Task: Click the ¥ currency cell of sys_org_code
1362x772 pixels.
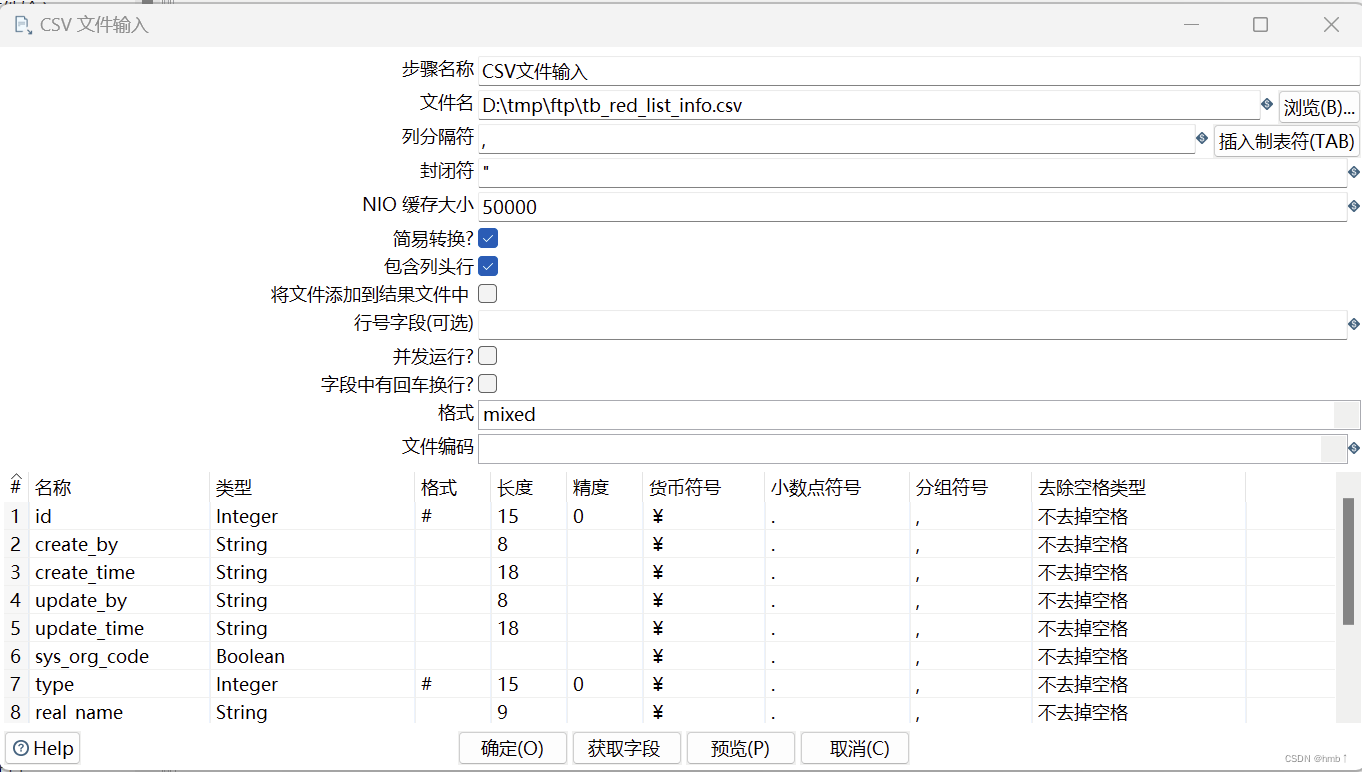Action: 703,656
